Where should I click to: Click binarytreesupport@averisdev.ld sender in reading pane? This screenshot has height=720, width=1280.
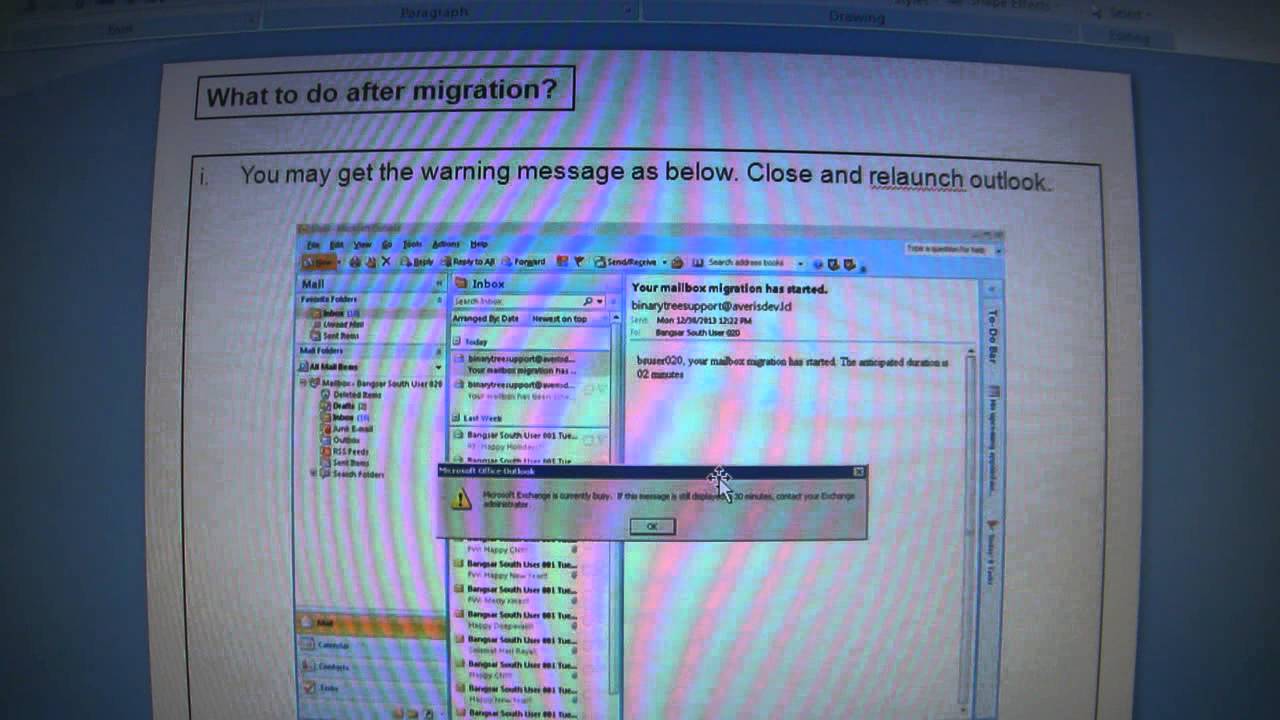[x=711, y=306]
